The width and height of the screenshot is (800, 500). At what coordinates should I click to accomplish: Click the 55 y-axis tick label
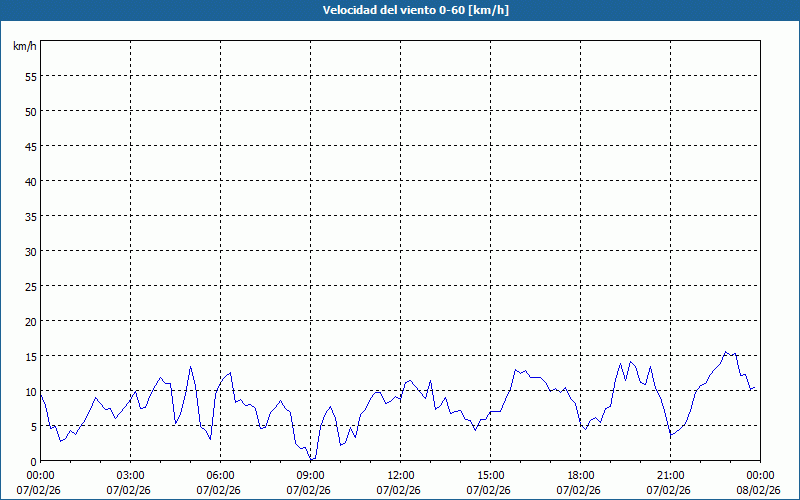tap(30, 76)
